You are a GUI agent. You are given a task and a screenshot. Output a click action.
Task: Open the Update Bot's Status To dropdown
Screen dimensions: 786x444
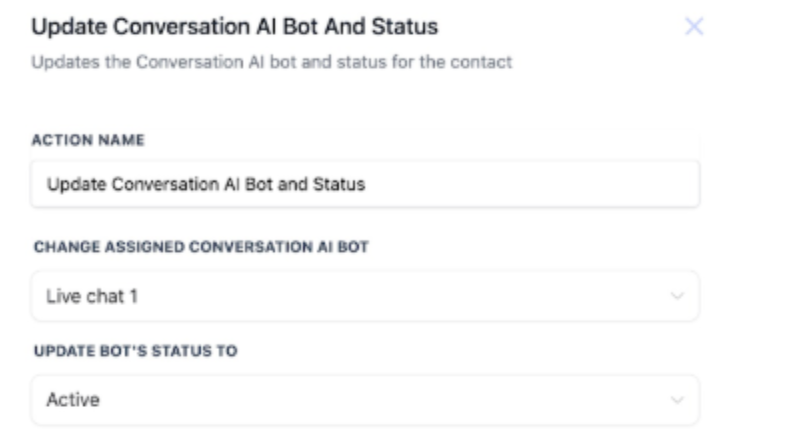pos(365,400)
